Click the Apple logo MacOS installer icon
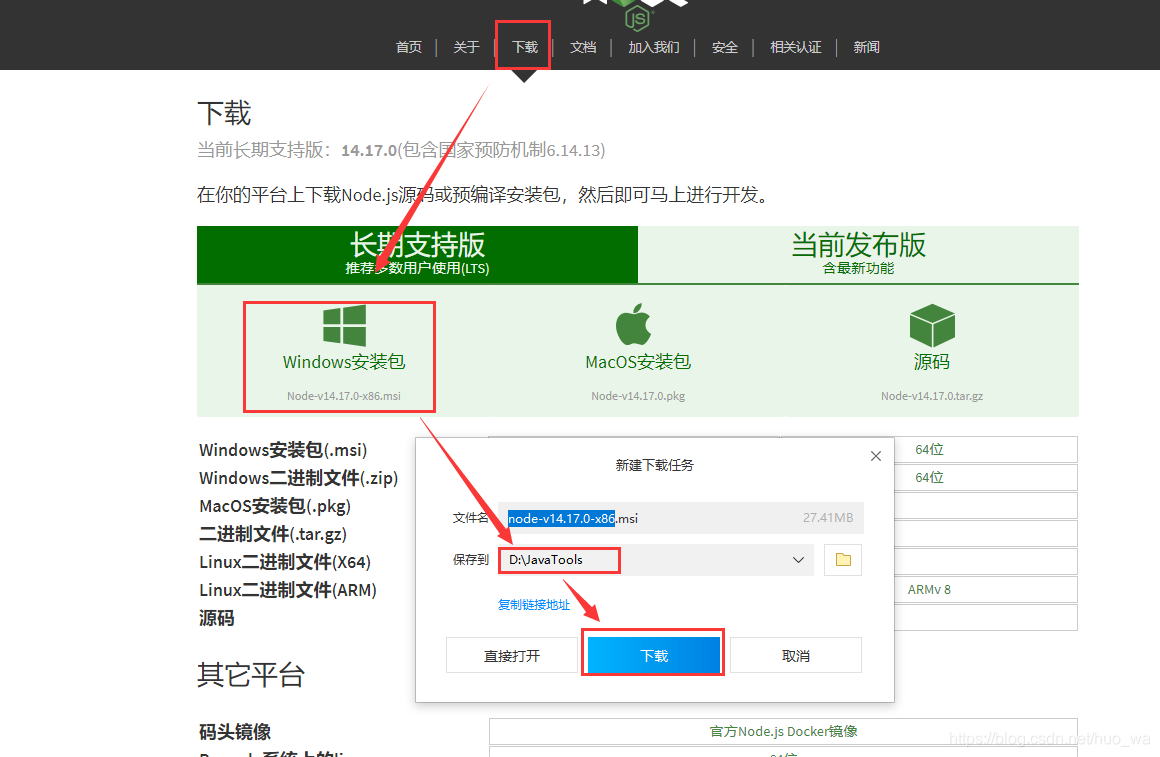The width and height of the screenshot is (1160, 757). point(633,324)
